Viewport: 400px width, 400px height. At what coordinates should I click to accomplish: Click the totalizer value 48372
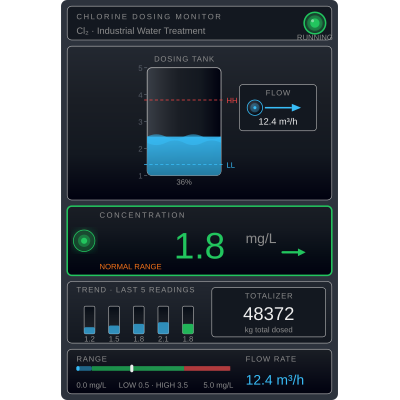click(268, 313)
